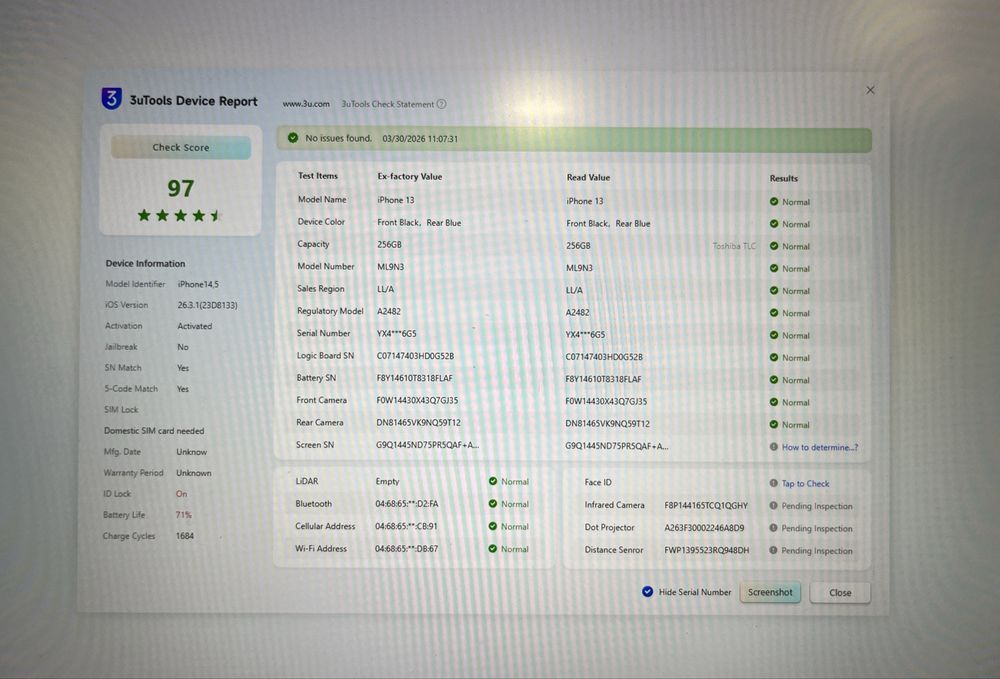The width and height of the screenshot is (1000, 679).
Task: Click the Read Value Front Camera F0W14430X43Q7GJ35
Action: 606,402
